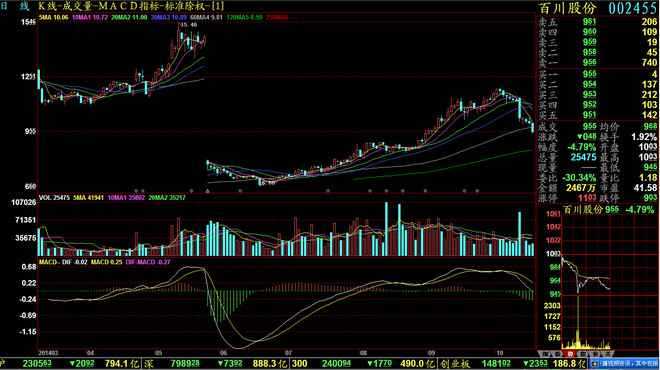Viewport: 660px width, 370px height.
Task: Select the 卖四 ask row at 960
Action: (598, 32)
